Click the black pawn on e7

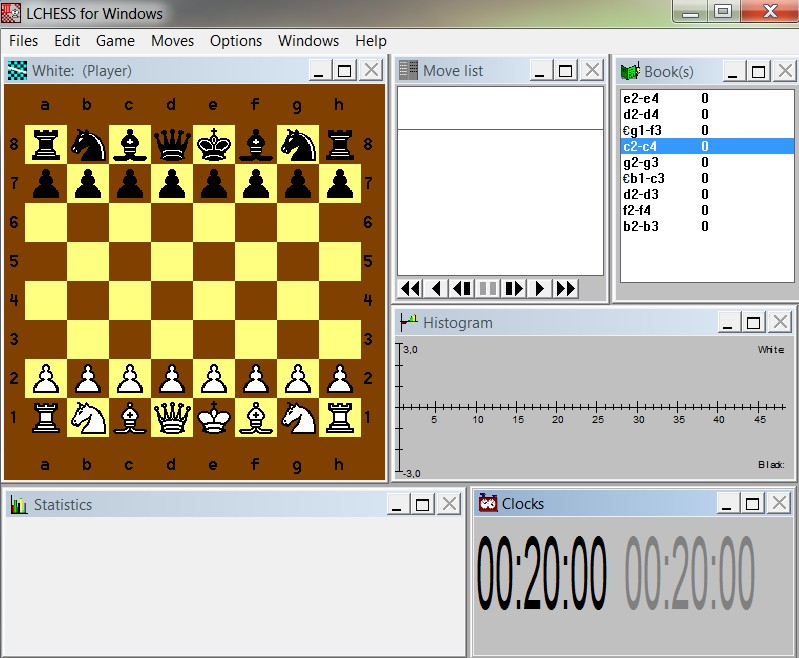(214, 183)
